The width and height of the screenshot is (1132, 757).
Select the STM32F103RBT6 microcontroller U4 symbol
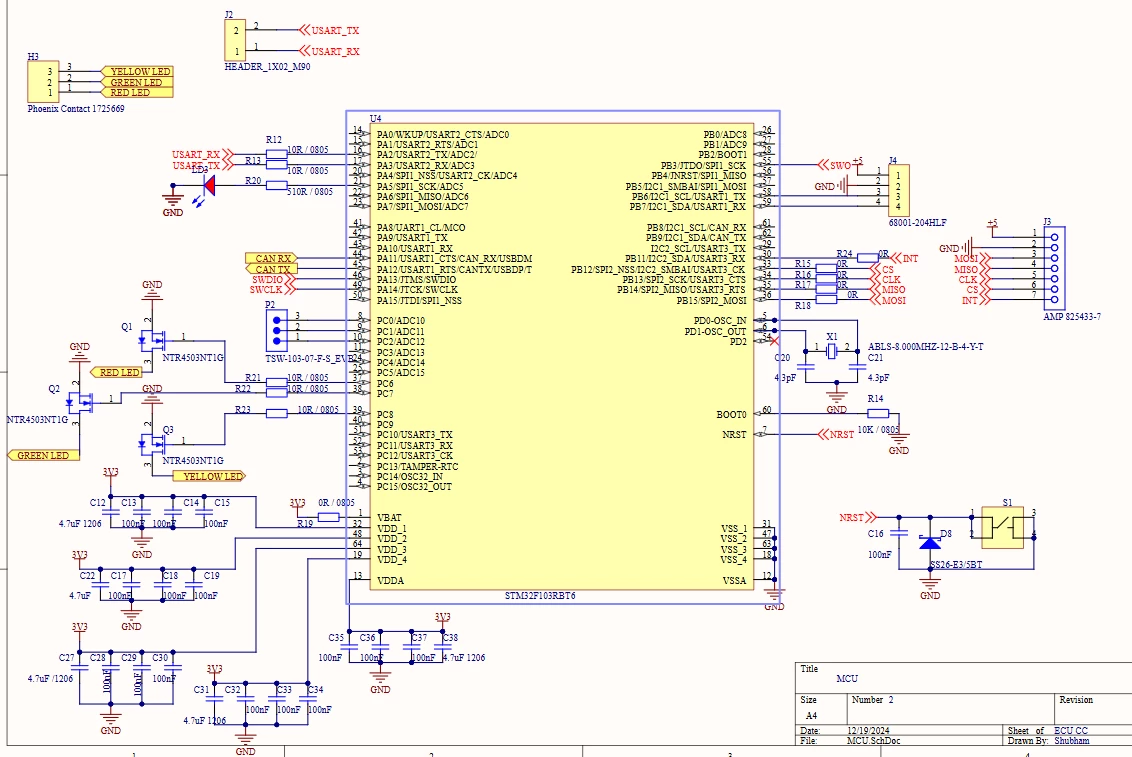coord(562,356)
